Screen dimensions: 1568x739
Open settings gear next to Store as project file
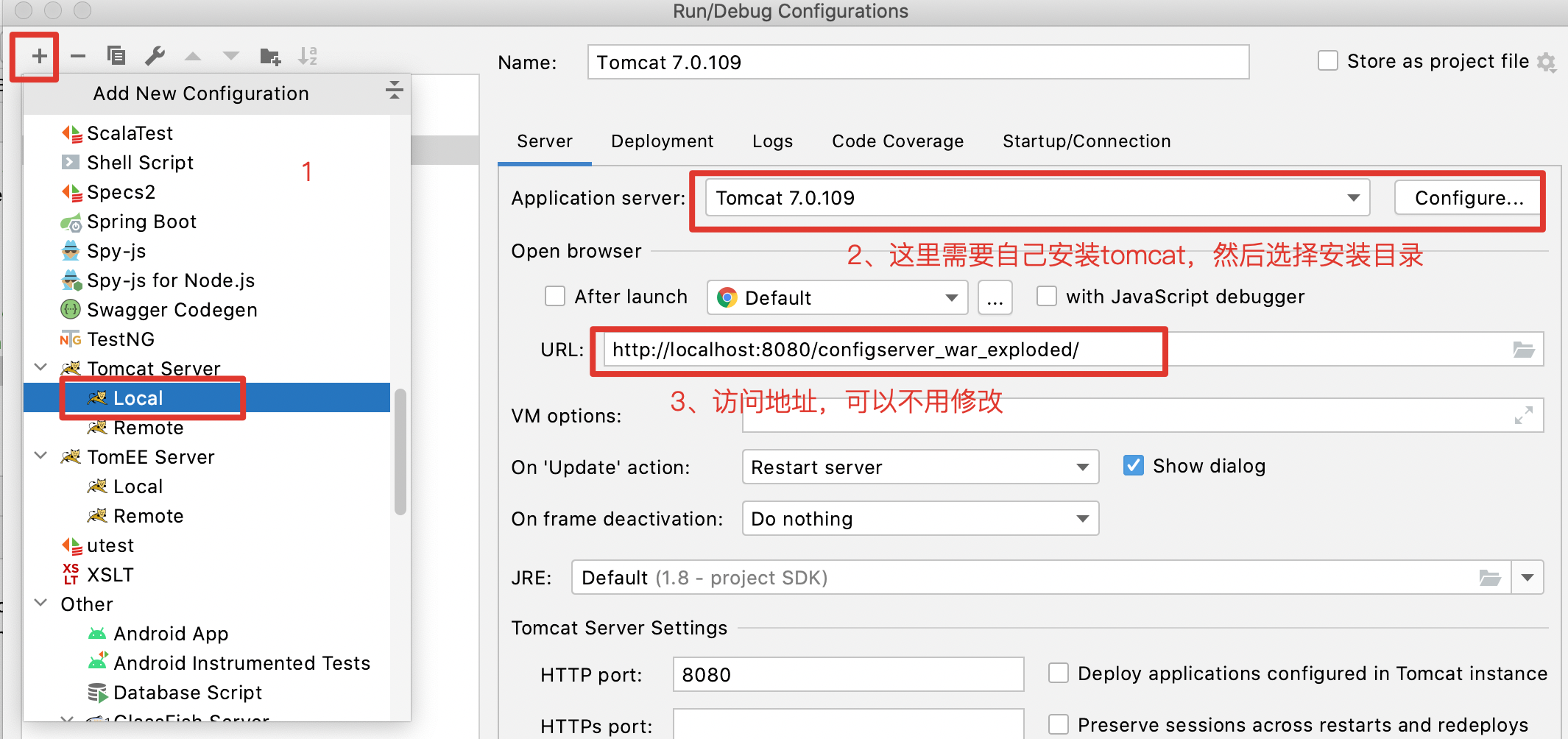point(1547,63)
